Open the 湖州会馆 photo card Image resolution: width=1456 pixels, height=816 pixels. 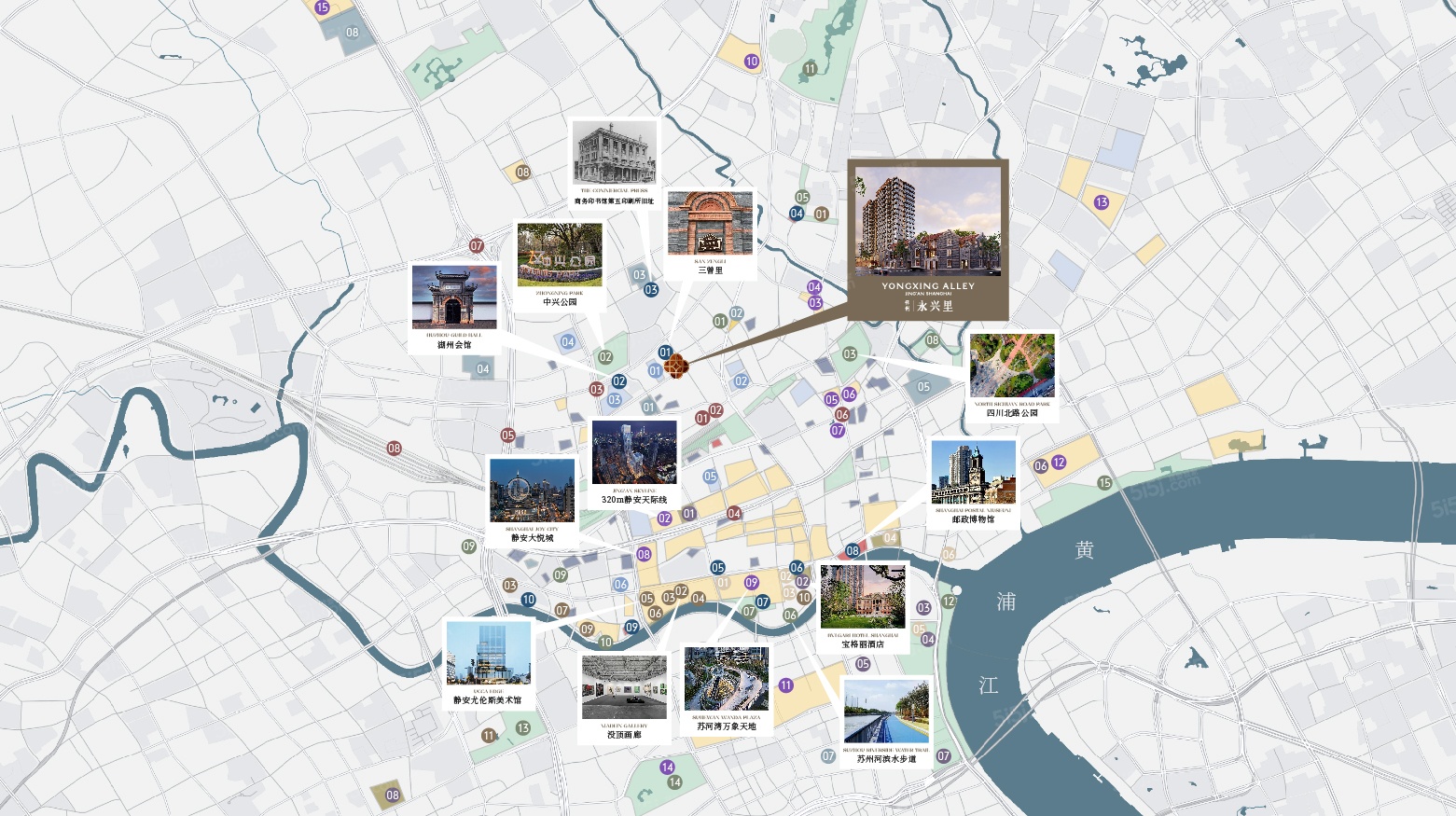pyautogui.click(x=454, y=309)
